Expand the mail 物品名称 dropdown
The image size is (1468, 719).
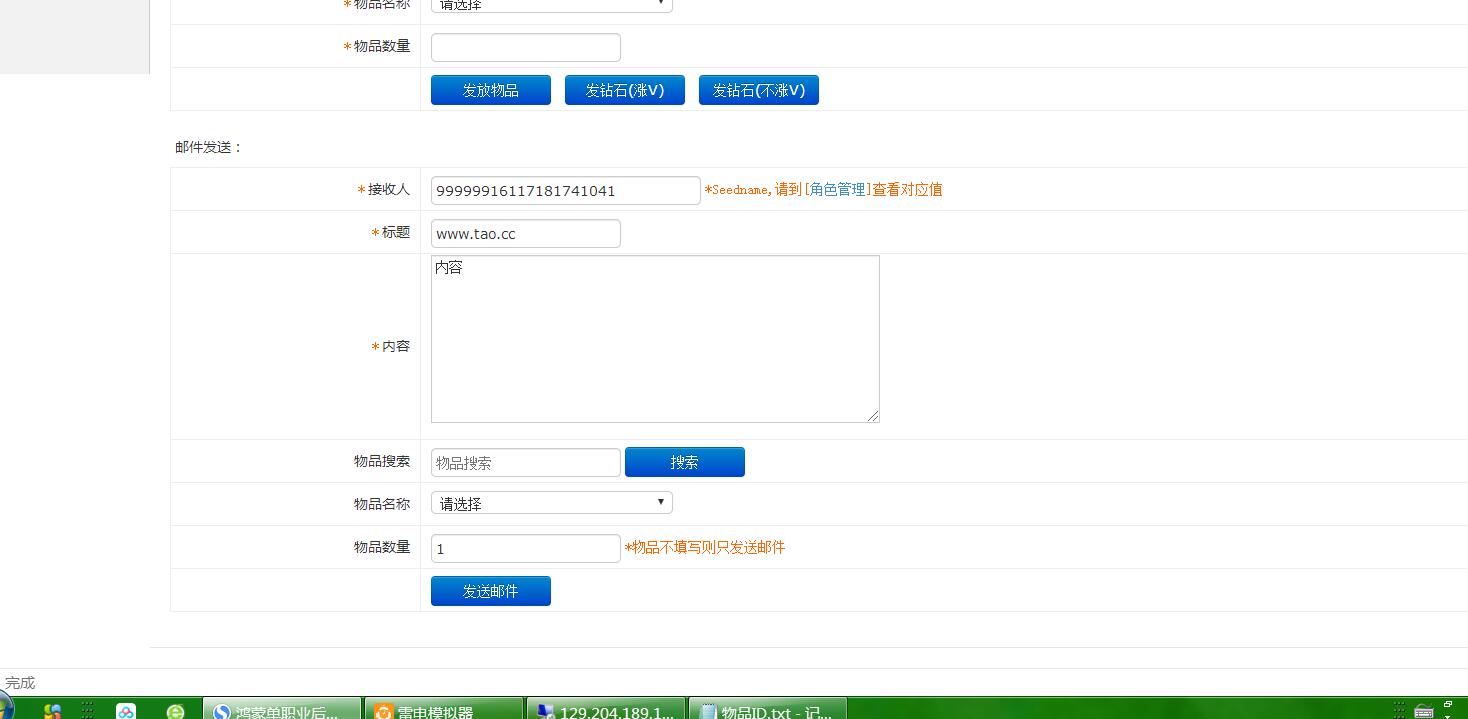(551, 503)
